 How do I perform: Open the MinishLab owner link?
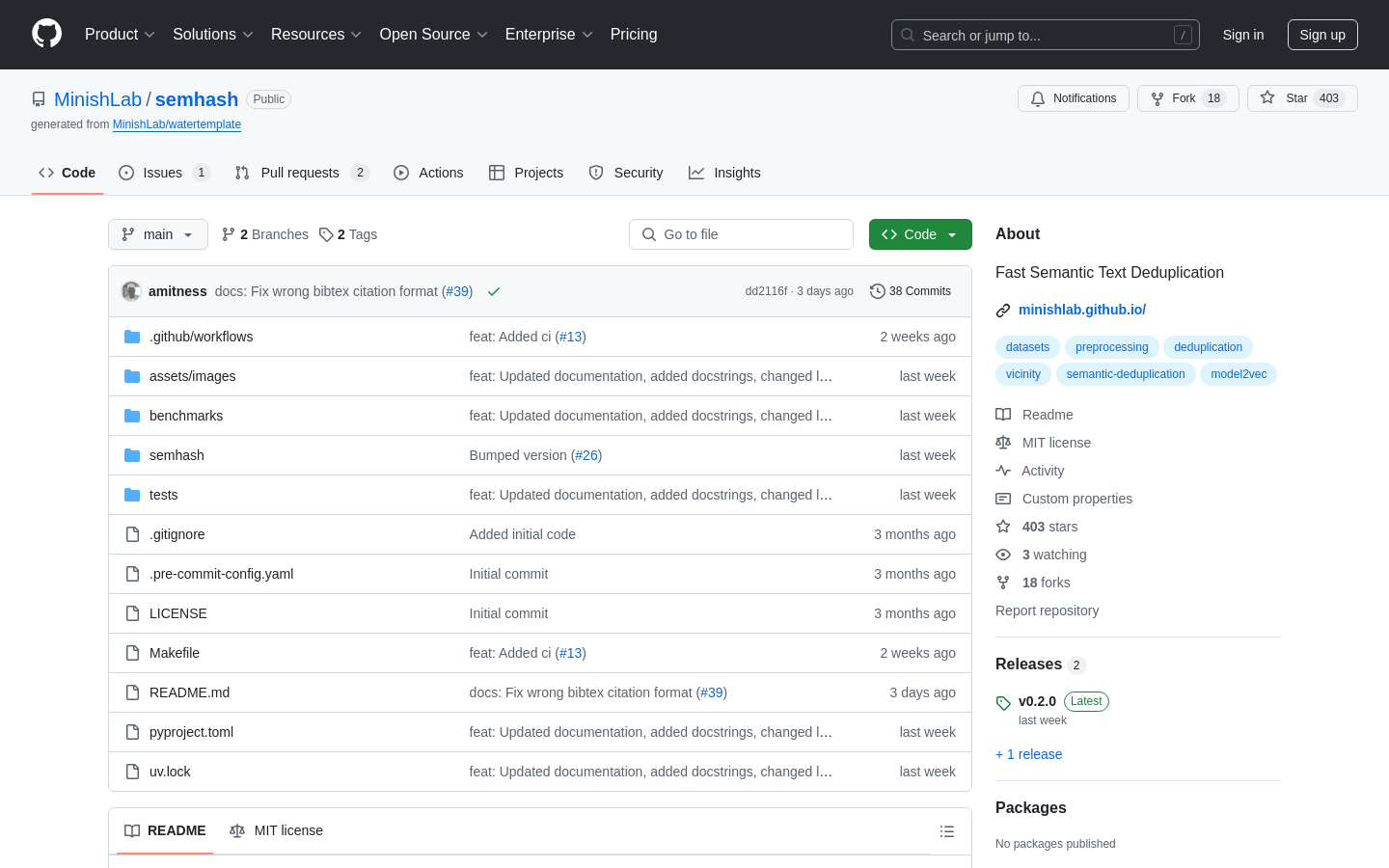(x=97, y=99)
